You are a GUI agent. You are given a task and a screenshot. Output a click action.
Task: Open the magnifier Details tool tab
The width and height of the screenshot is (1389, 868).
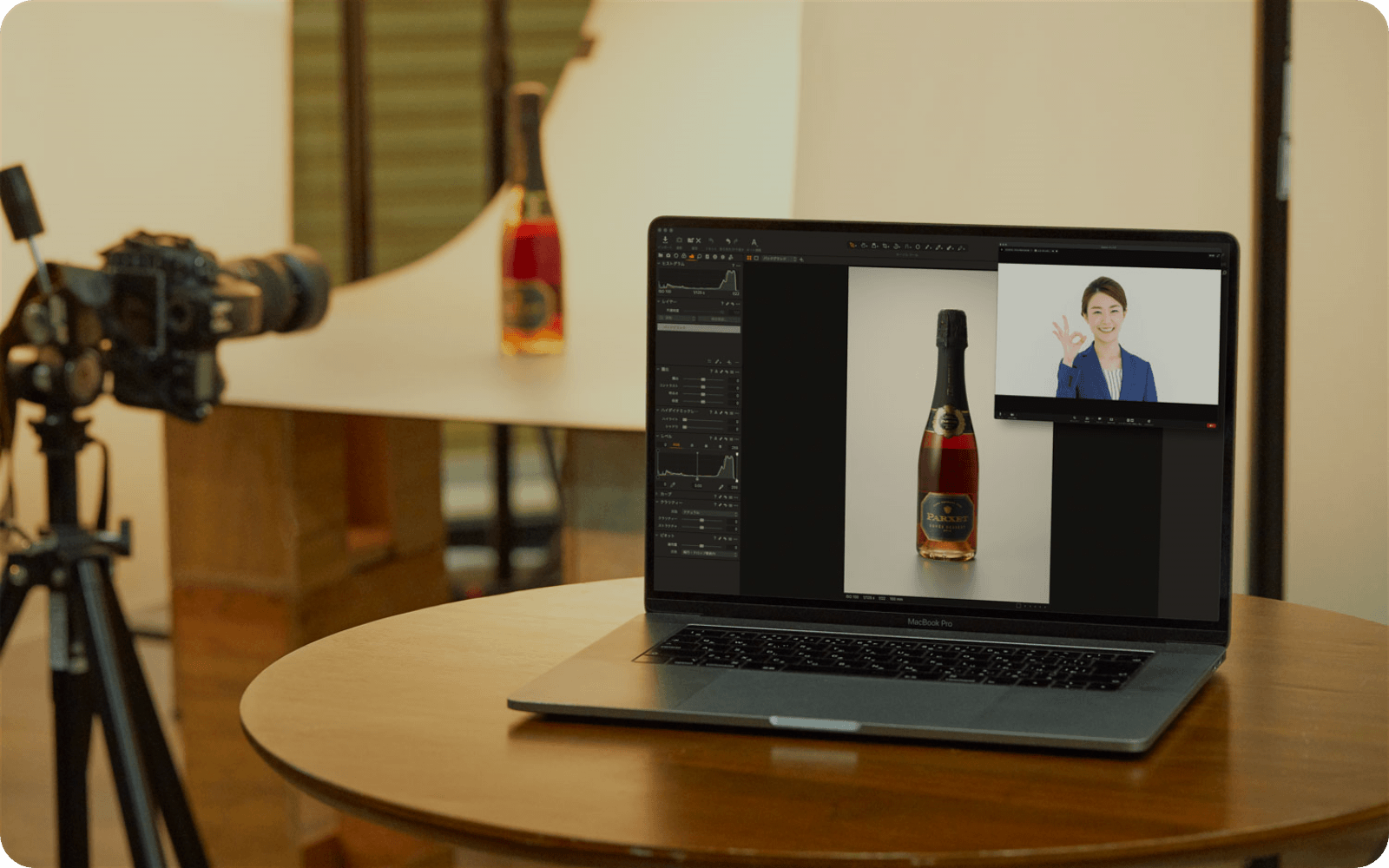pos(700,256)
